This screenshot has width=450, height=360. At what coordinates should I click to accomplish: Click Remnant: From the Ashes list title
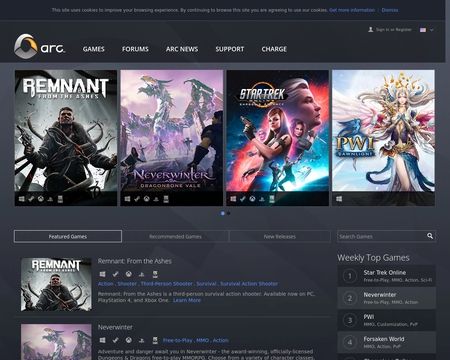coord(135,261)
